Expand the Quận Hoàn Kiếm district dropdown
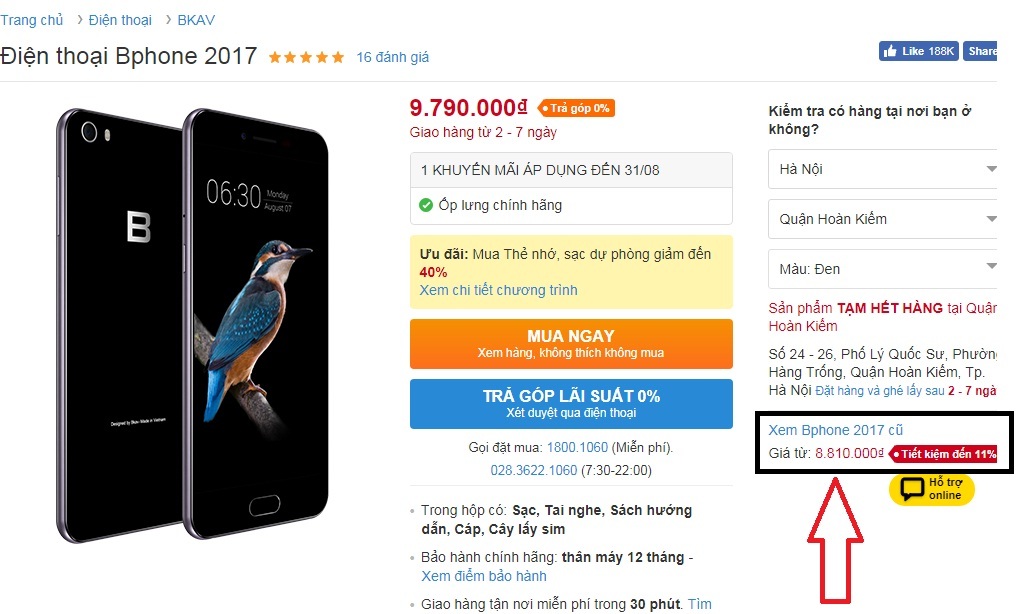The width and height of the screenshot is (1022, 614). coord(883,219)
